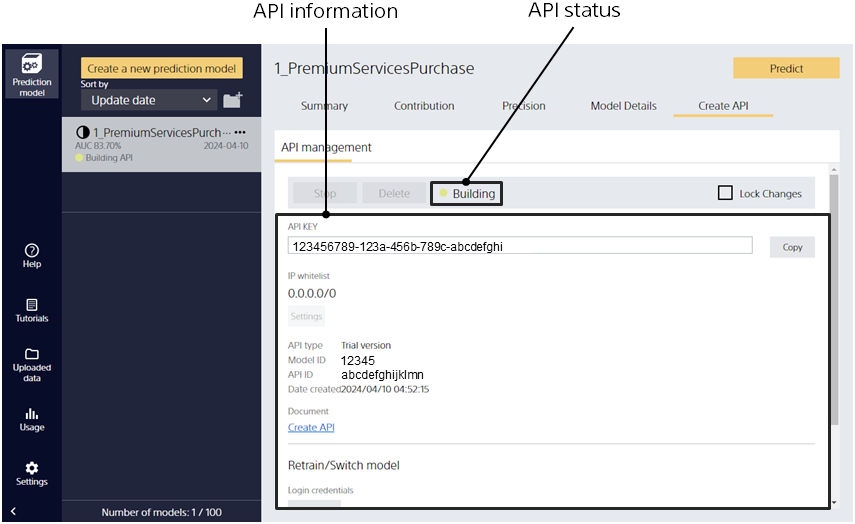Switch to the Summary tab
855x524 pixels.
point(324,106)
